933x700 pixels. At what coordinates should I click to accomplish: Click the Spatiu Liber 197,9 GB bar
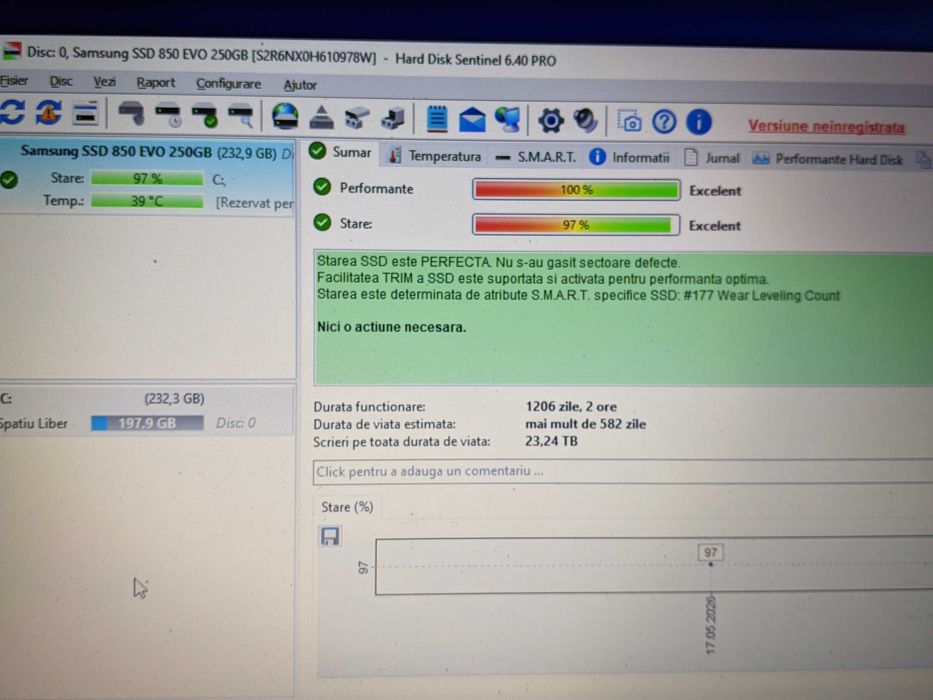coord(147,423)
